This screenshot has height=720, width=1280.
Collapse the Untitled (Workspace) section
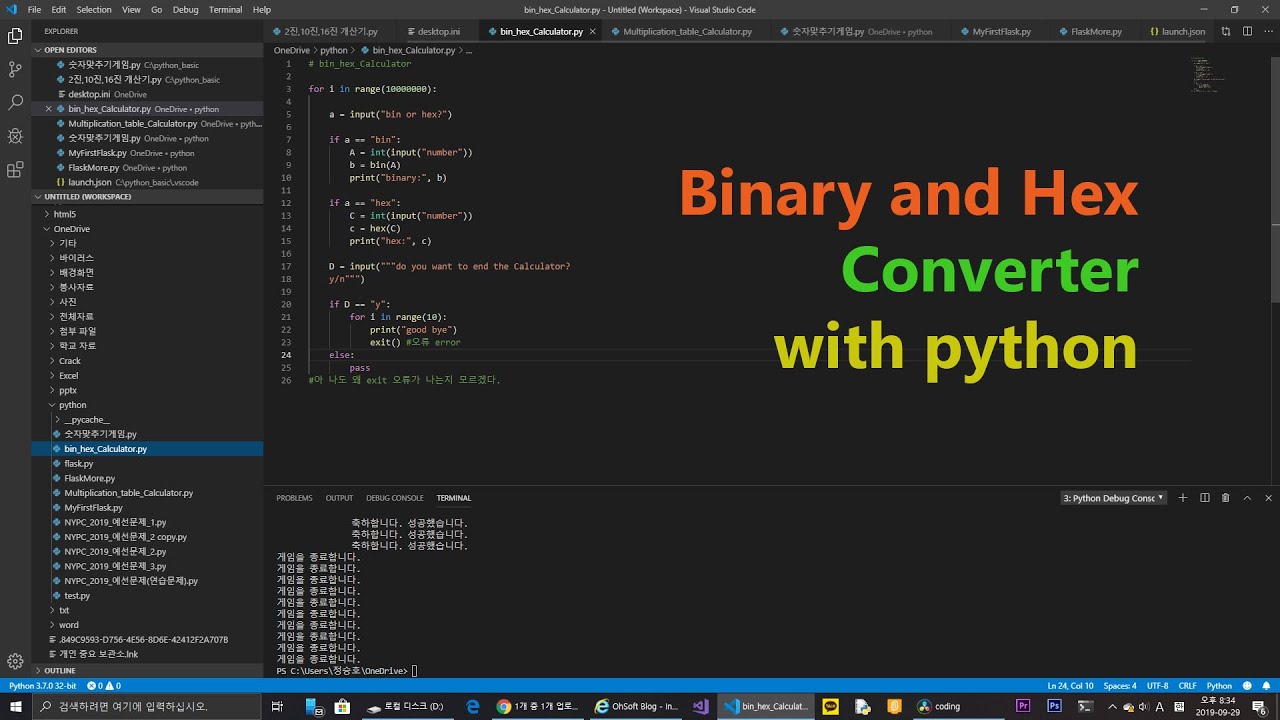[148, 197]
